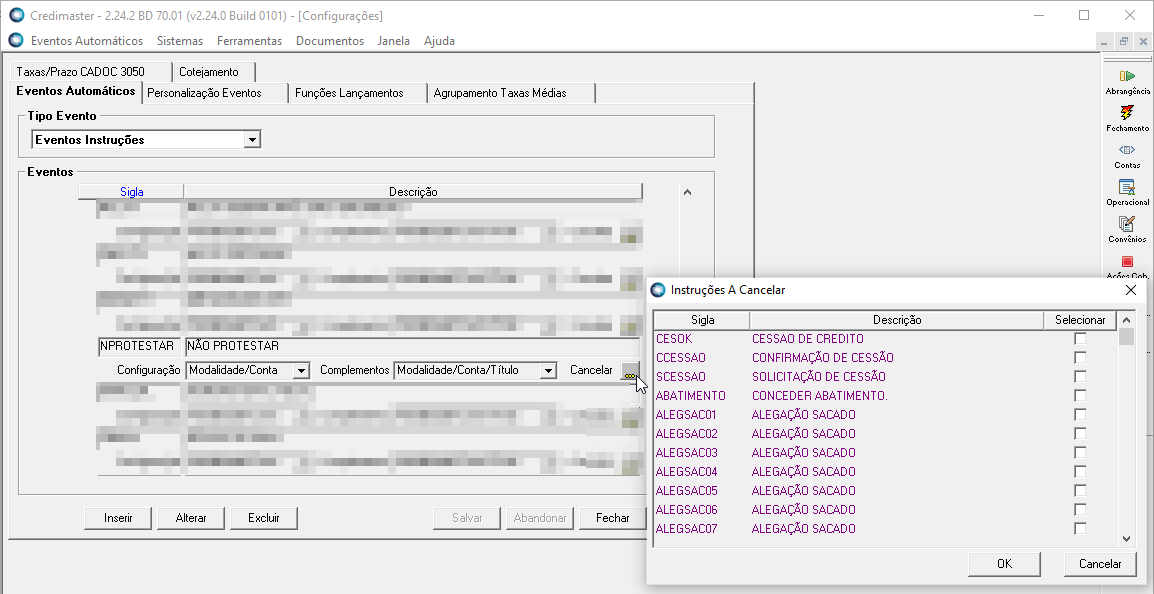Select the CESOK row text

674,339
